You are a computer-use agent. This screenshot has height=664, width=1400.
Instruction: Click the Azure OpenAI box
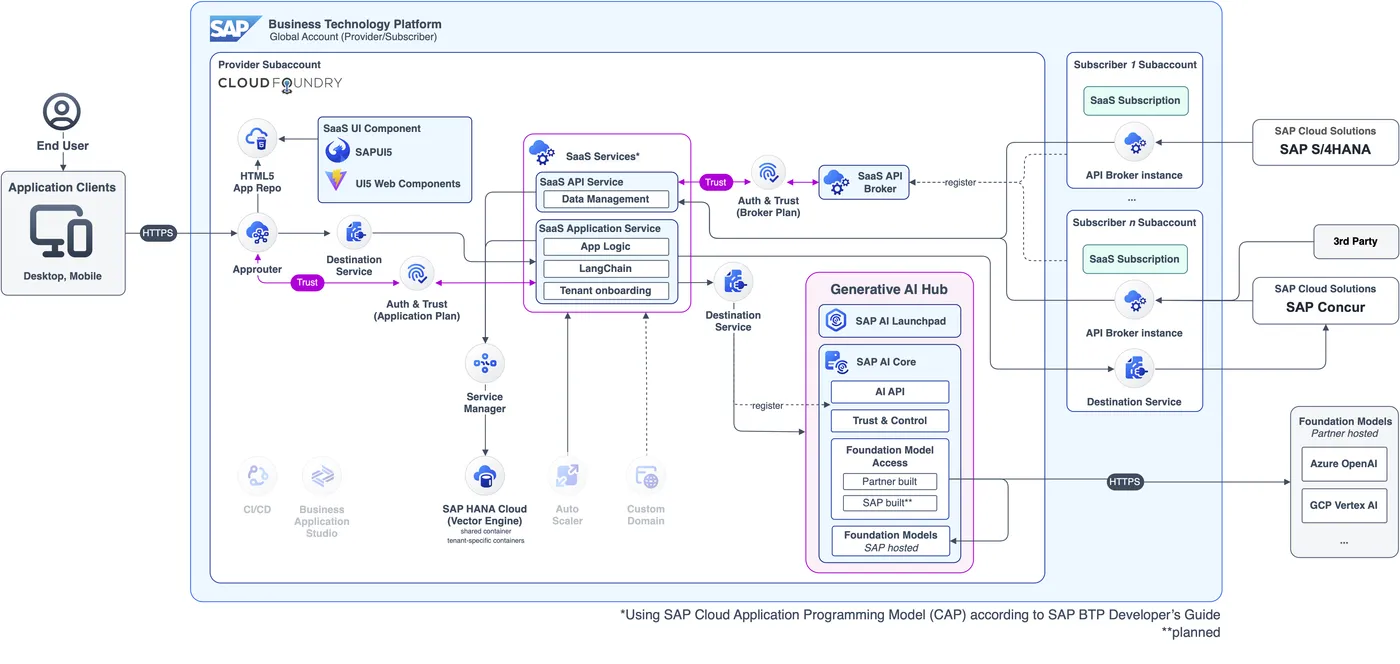point(1344,464)
